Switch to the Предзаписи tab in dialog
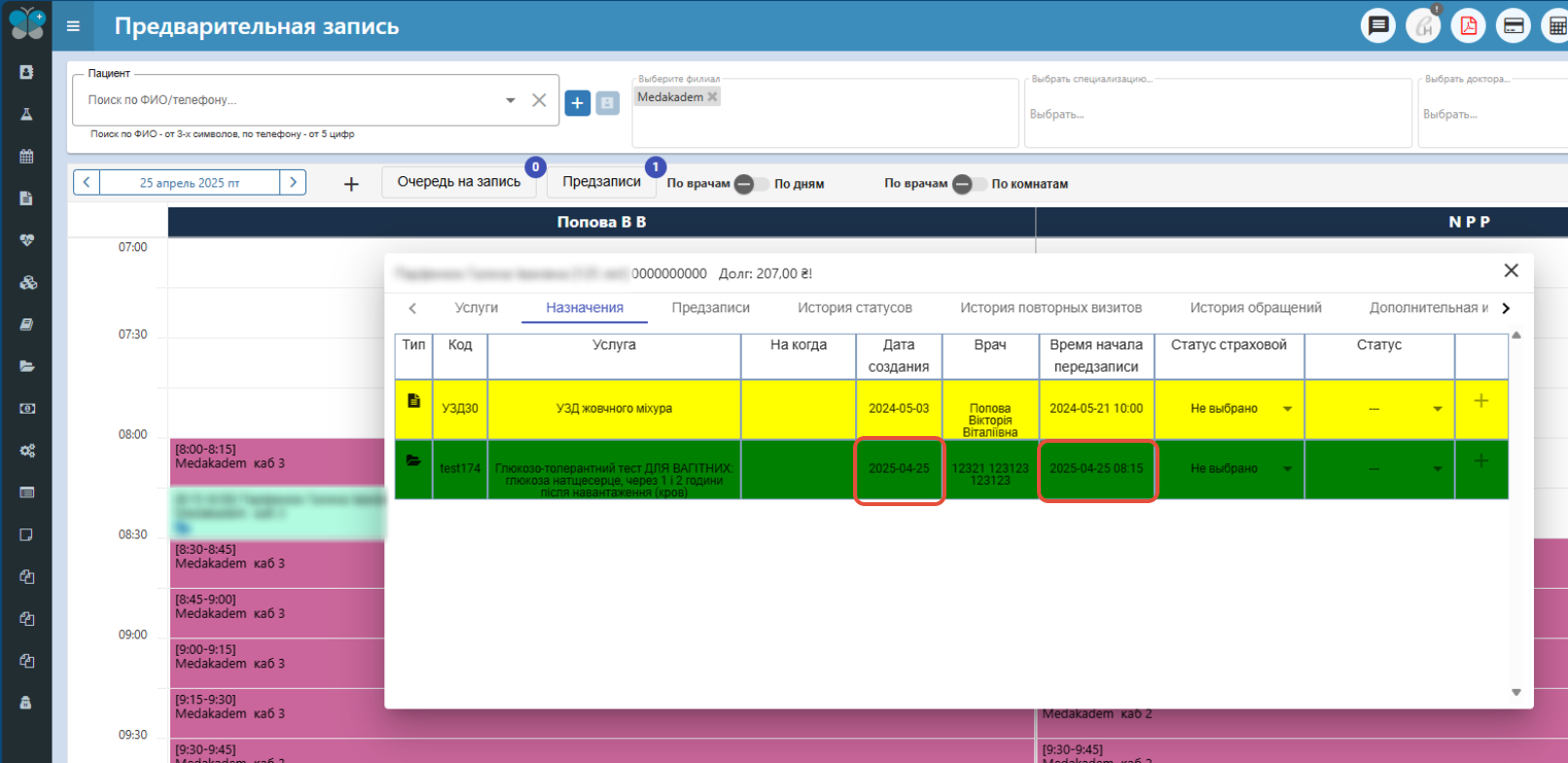The width and height of the screenshot is (1568, 763). [x=710, y=308]
